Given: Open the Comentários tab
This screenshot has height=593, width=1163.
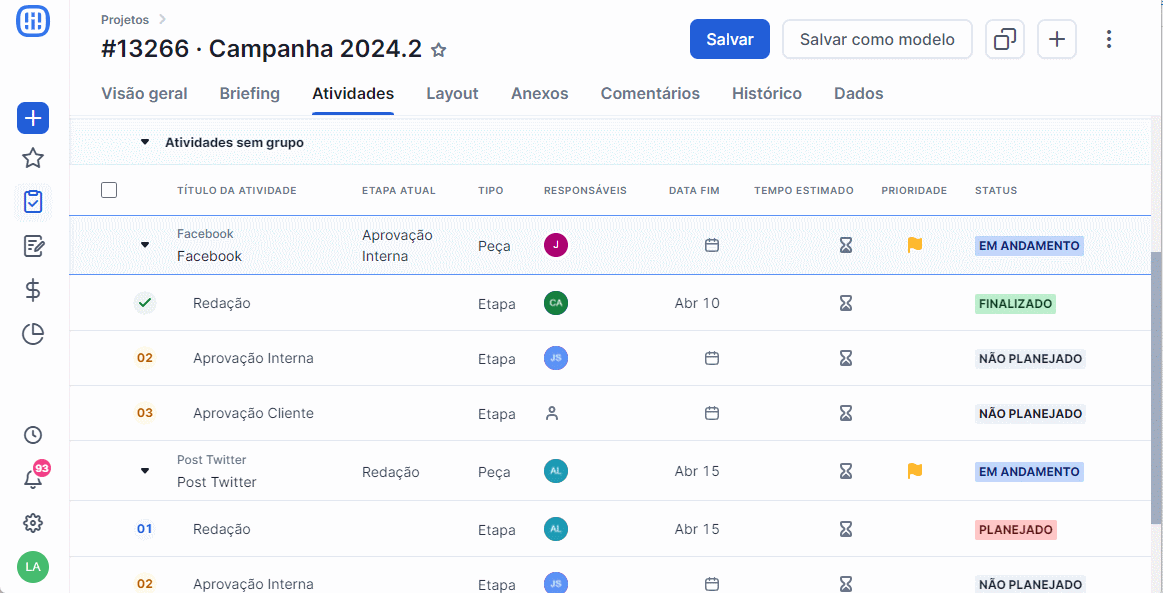Looking at the screenshot, I should (x=650, y=94).
